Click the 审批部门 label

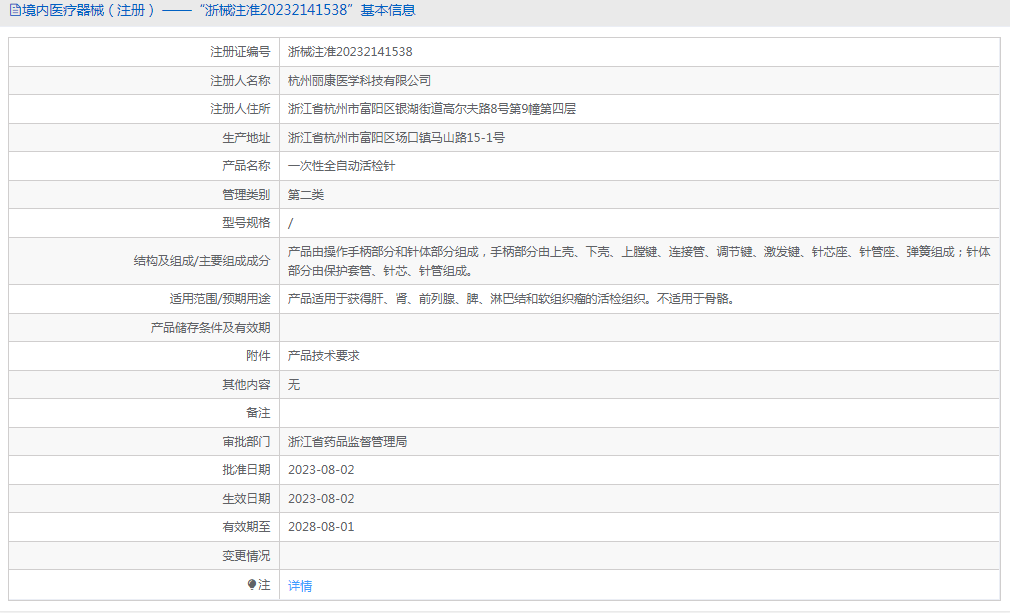[x=246, y=442]
